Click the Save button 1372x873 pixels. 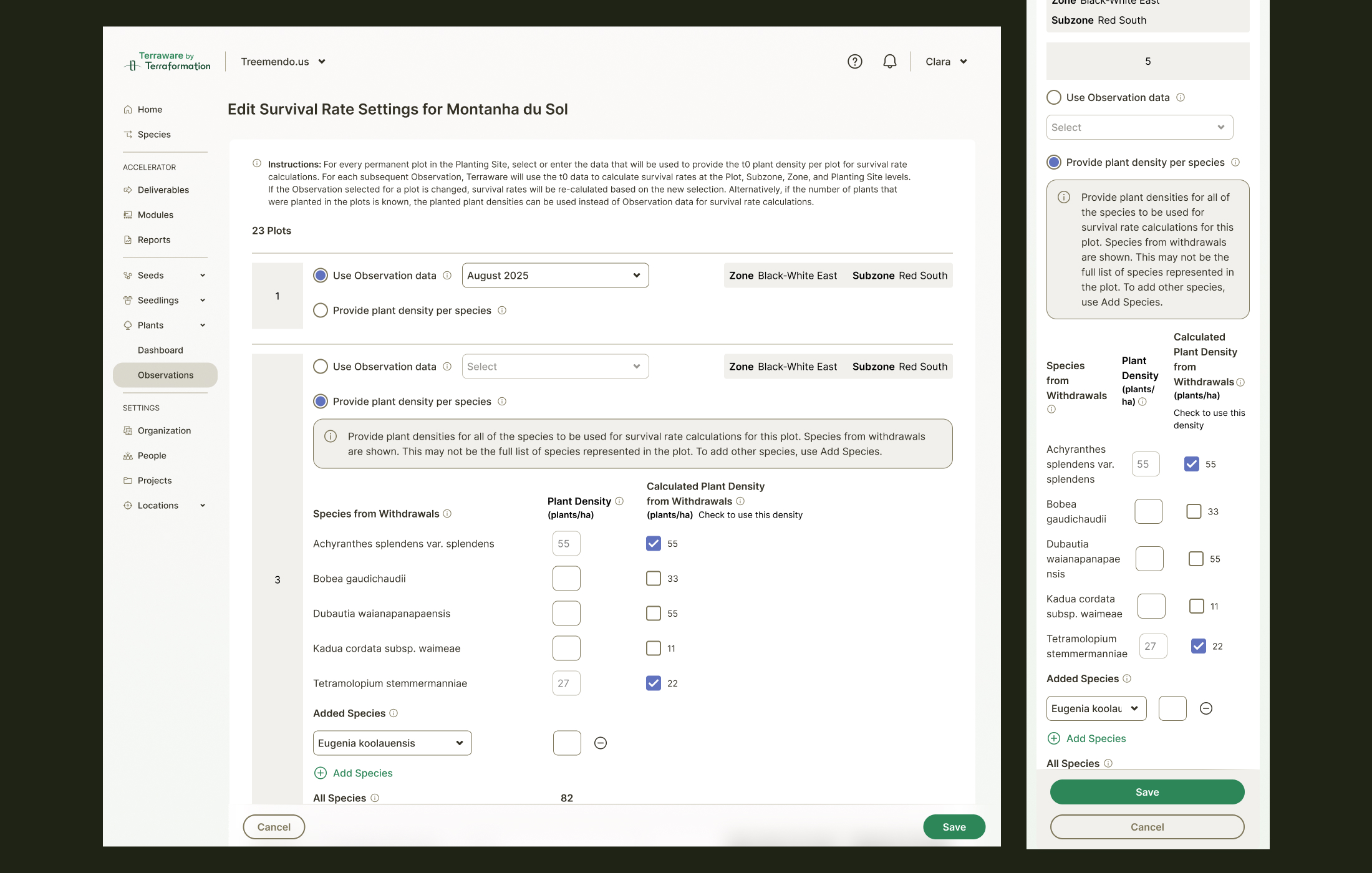pyautogui.click(x=954, y=826)
